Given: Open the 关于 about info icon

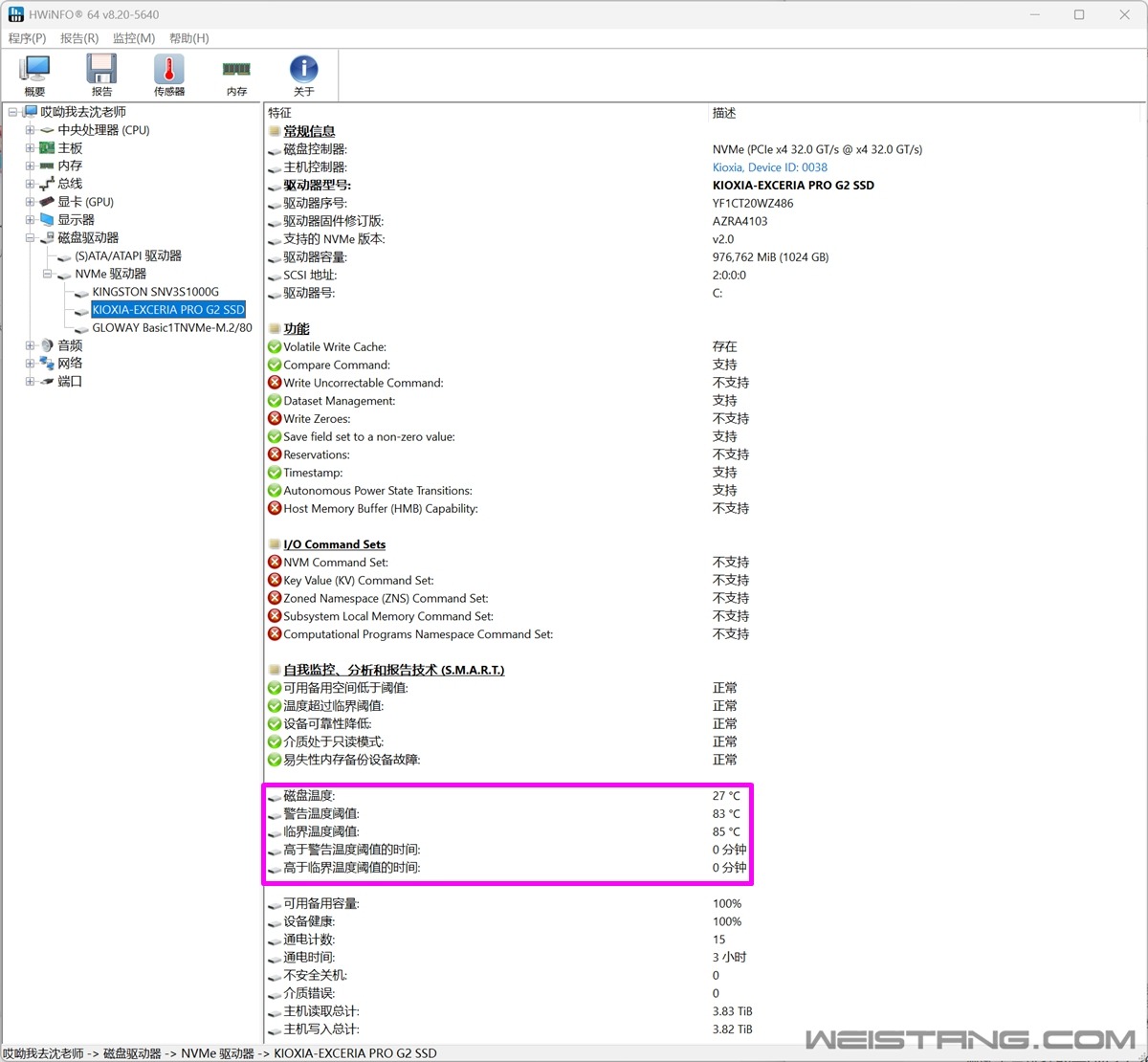Looking at the screenshot, I should tap(303, 75).
